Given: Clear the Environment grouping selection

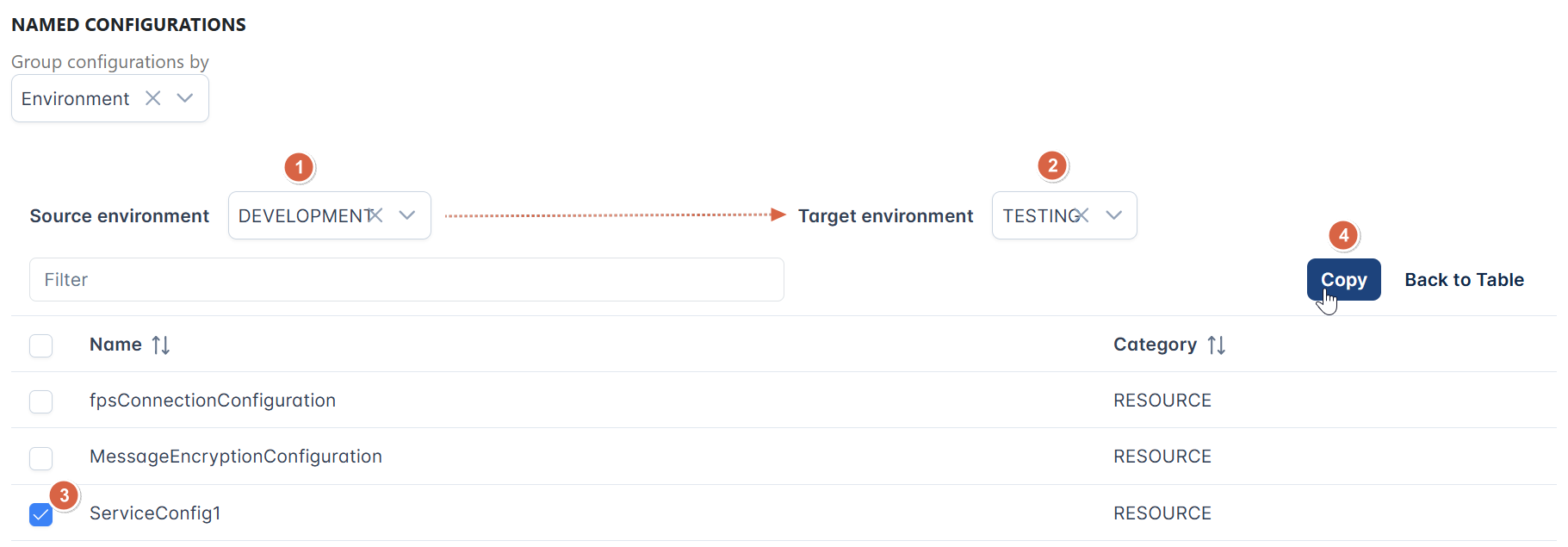Looking at the screenshot, I should coord(153,98).
